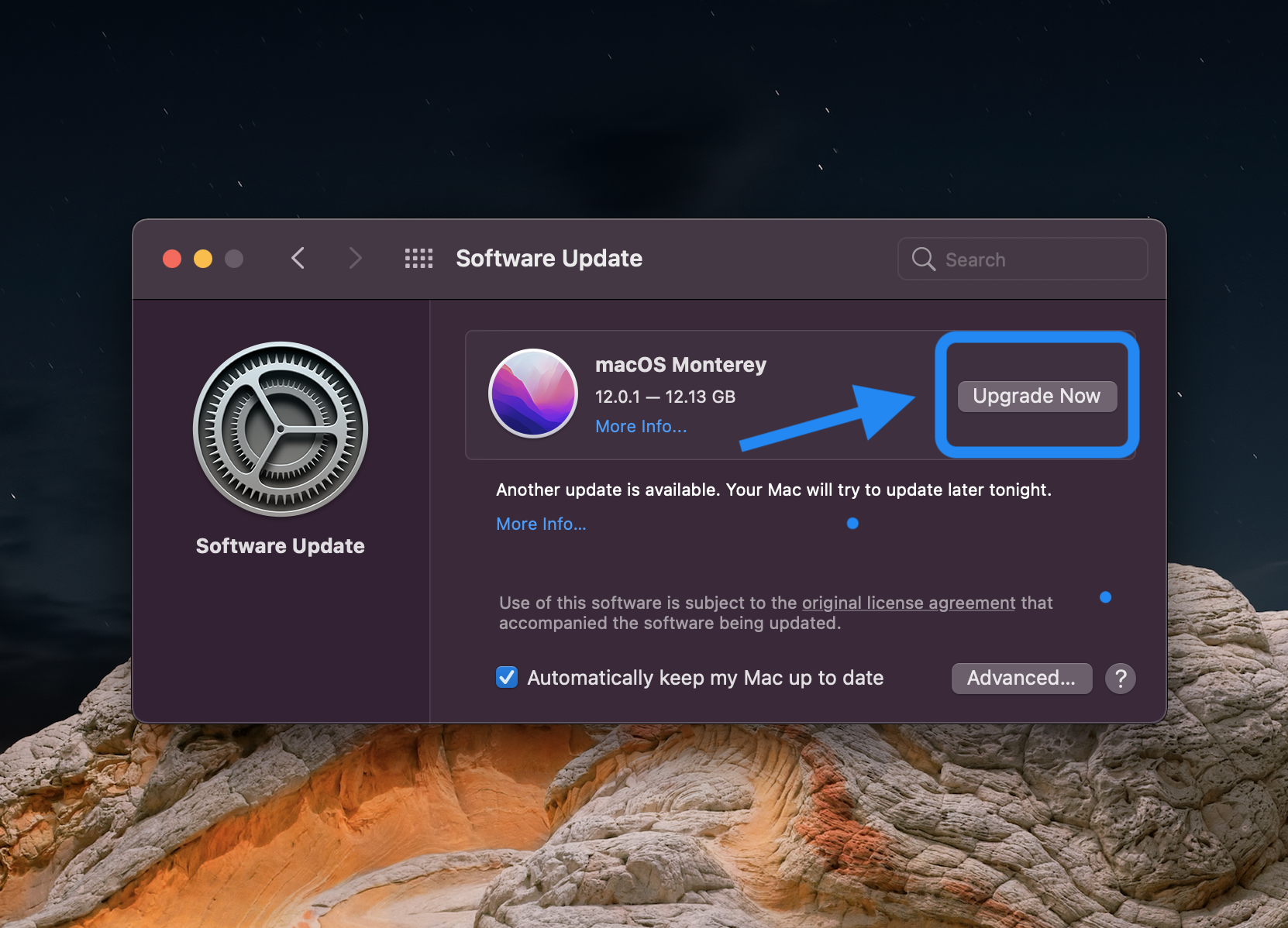Click the forward navigation chevron
This screenshot has width=1288, height=928.
coord(354,258)
